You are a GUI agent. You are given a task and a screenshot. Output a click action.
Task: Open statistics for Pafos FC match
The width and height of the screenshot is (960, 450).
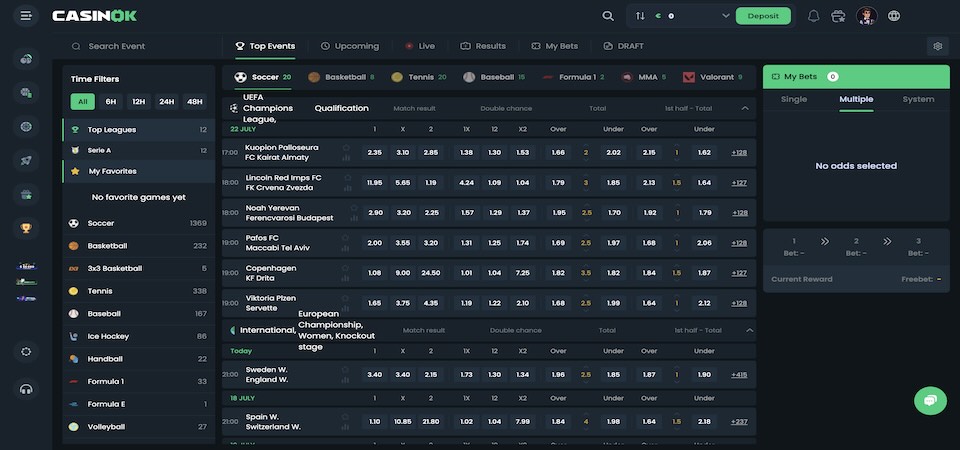[x=345, y=248]
